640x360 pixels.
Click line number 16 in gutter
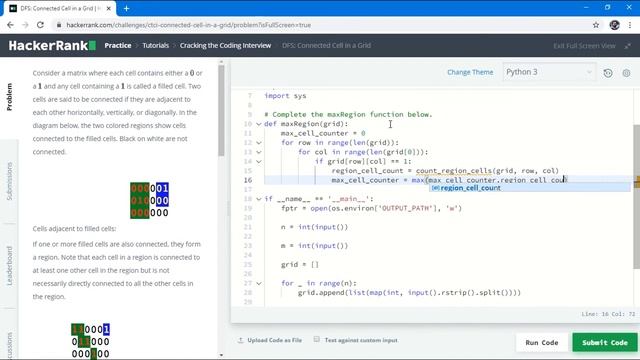[248, 180]
